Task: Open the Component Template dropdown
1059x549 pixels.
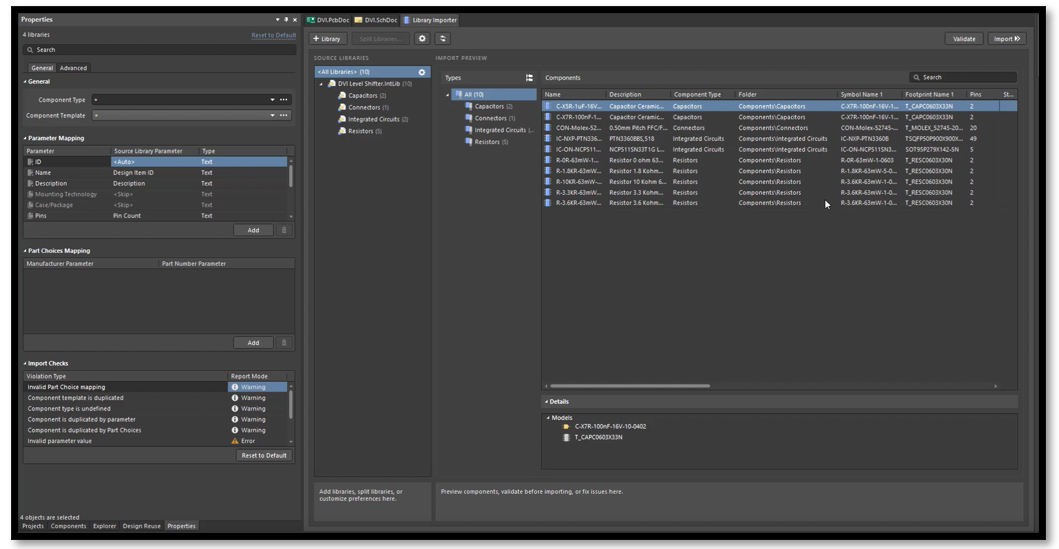Action: pos(272,116)
